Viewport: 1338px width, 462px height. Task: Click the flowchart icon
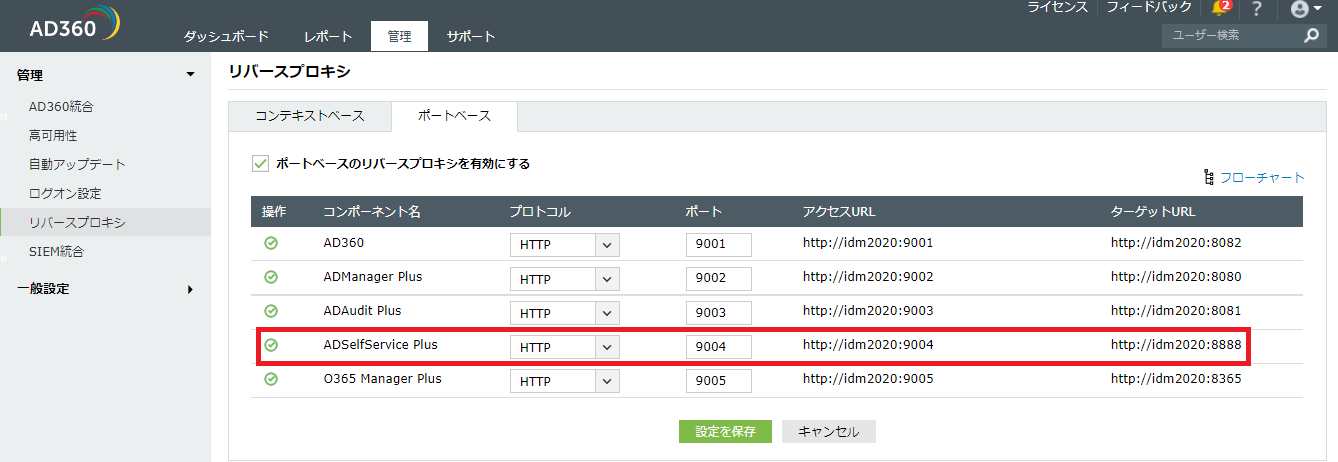(1209, 177)
